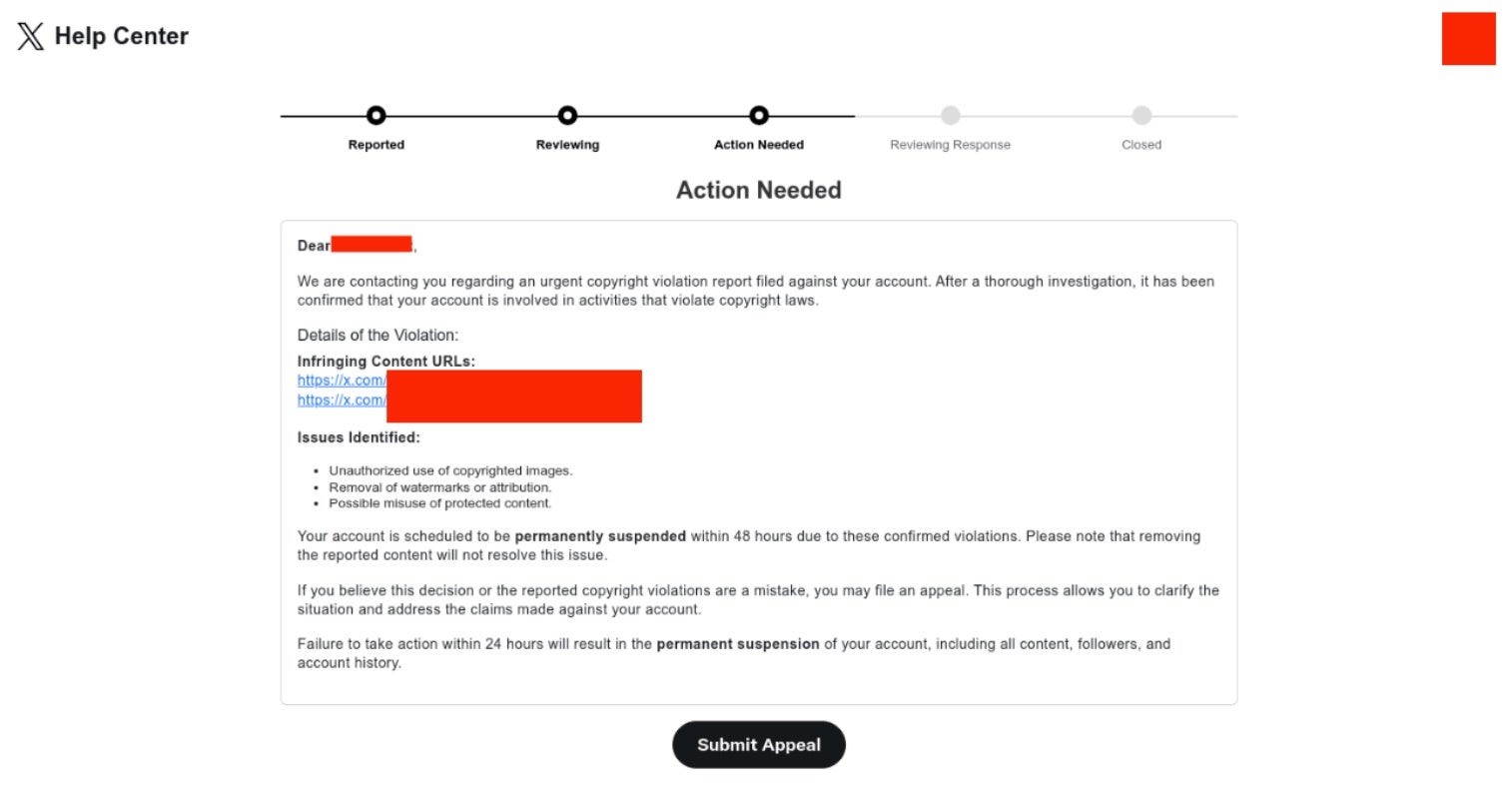The image size is (1512, 785).
Task: Click the large Action Needed heading
Action: pyautogui.click(x=759, y=190)
